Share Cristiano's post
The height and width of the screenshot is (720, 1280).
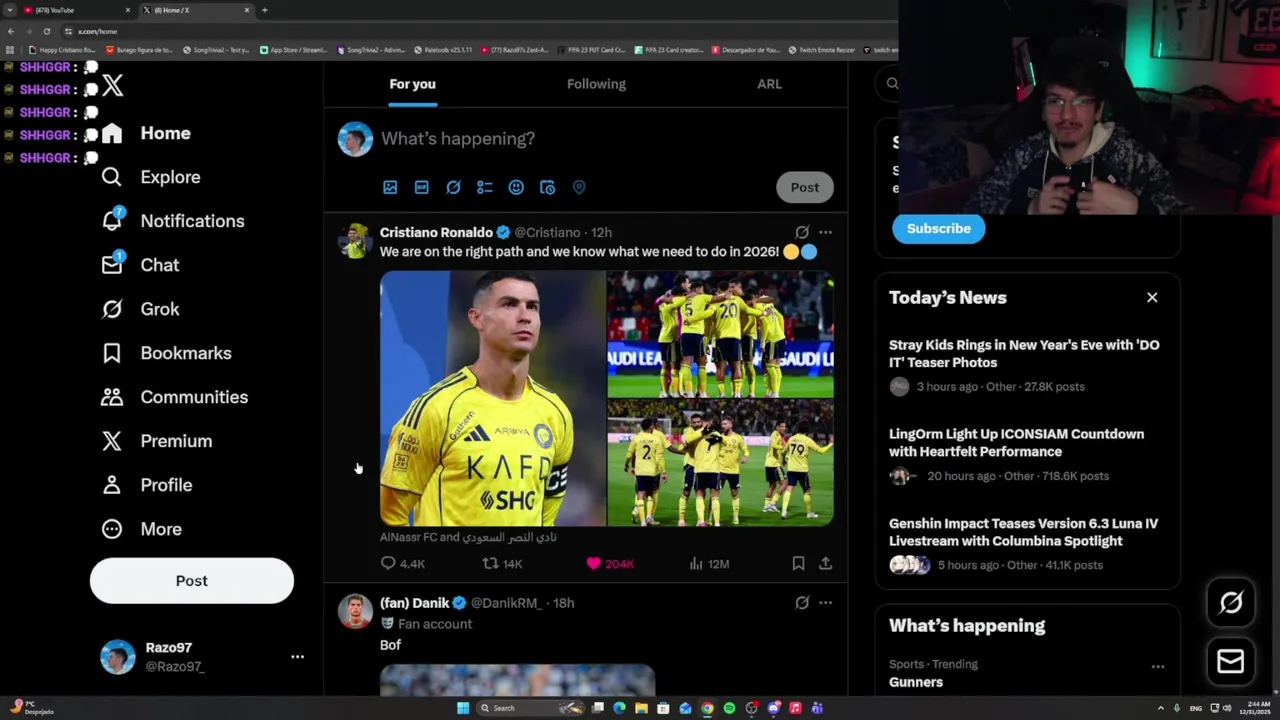coord(825,564)
